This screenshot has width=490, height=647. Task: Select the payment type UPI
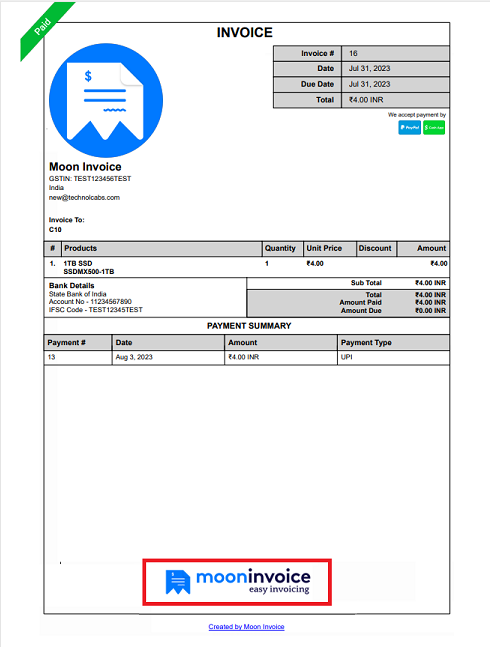coord(346,357)
